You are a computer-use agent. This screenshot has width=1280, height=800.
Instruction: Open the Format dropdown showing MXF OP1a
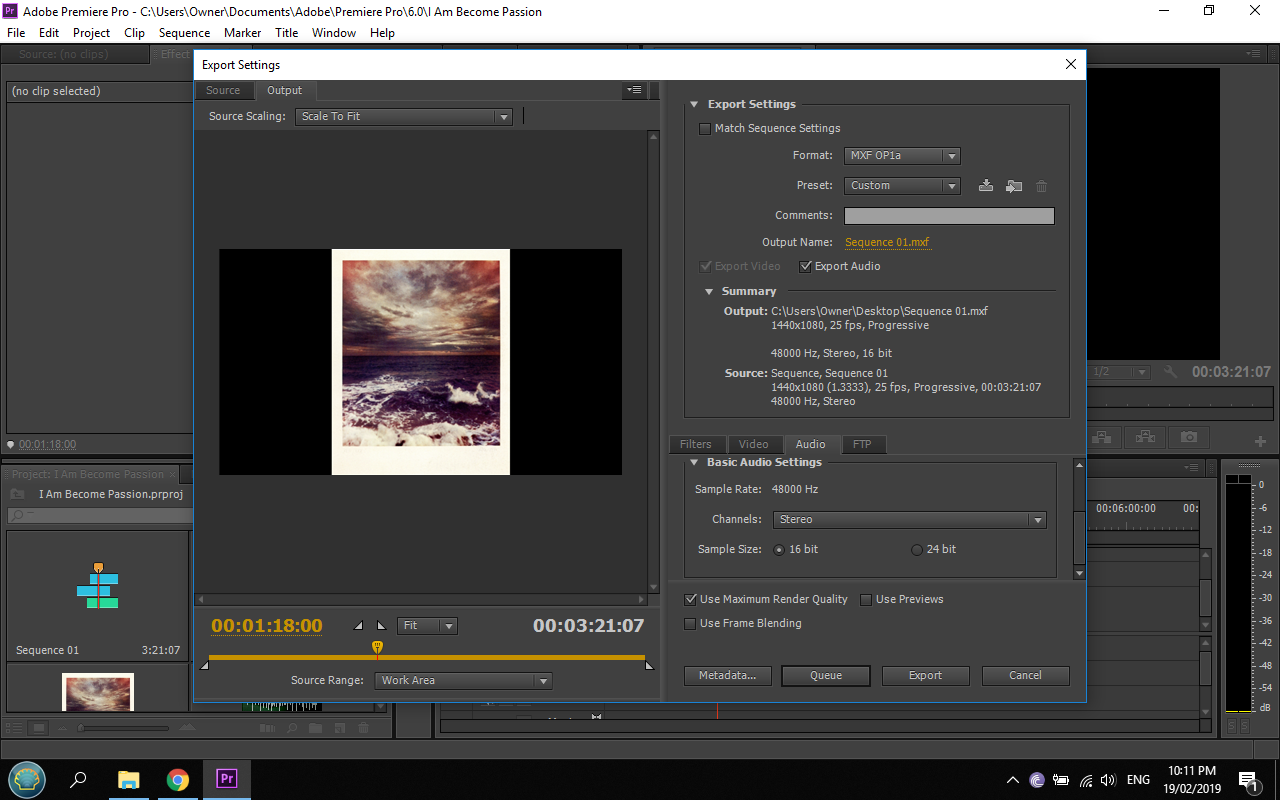(902, 156)
